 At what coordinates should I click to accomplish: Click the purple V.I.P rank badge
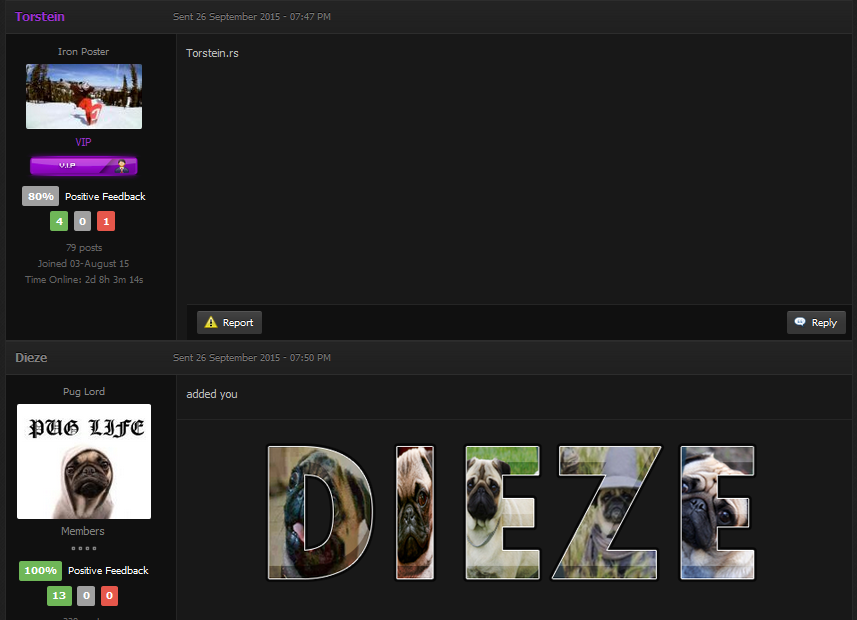point(84,166)
